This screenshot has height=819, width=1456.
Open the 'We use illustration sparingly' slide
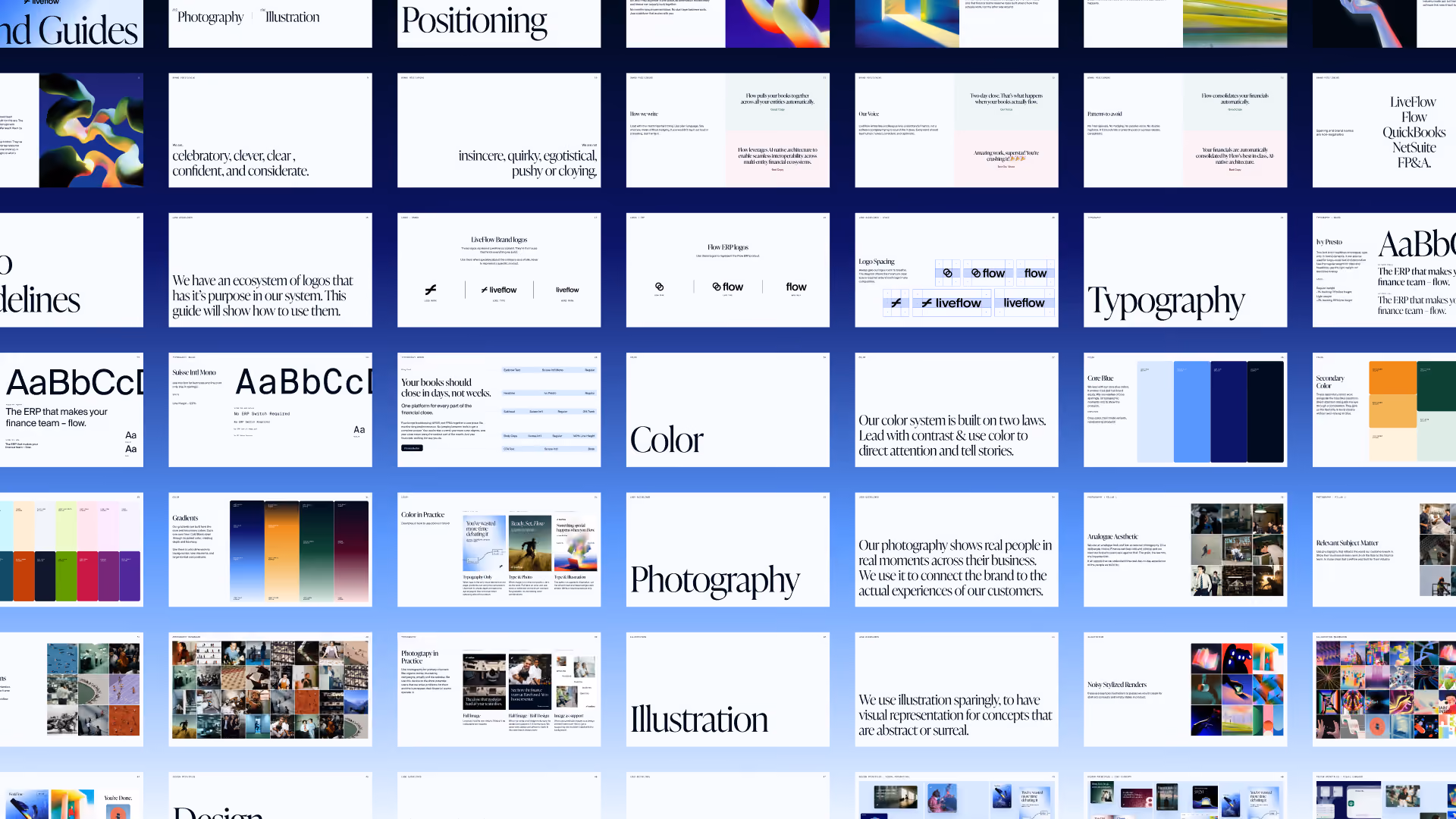click(x=956, y=689)
